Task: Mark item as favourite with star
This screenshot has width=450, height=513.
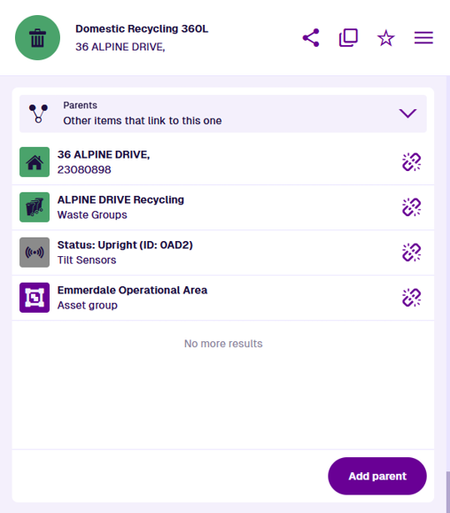Action: tap(386, 38)
